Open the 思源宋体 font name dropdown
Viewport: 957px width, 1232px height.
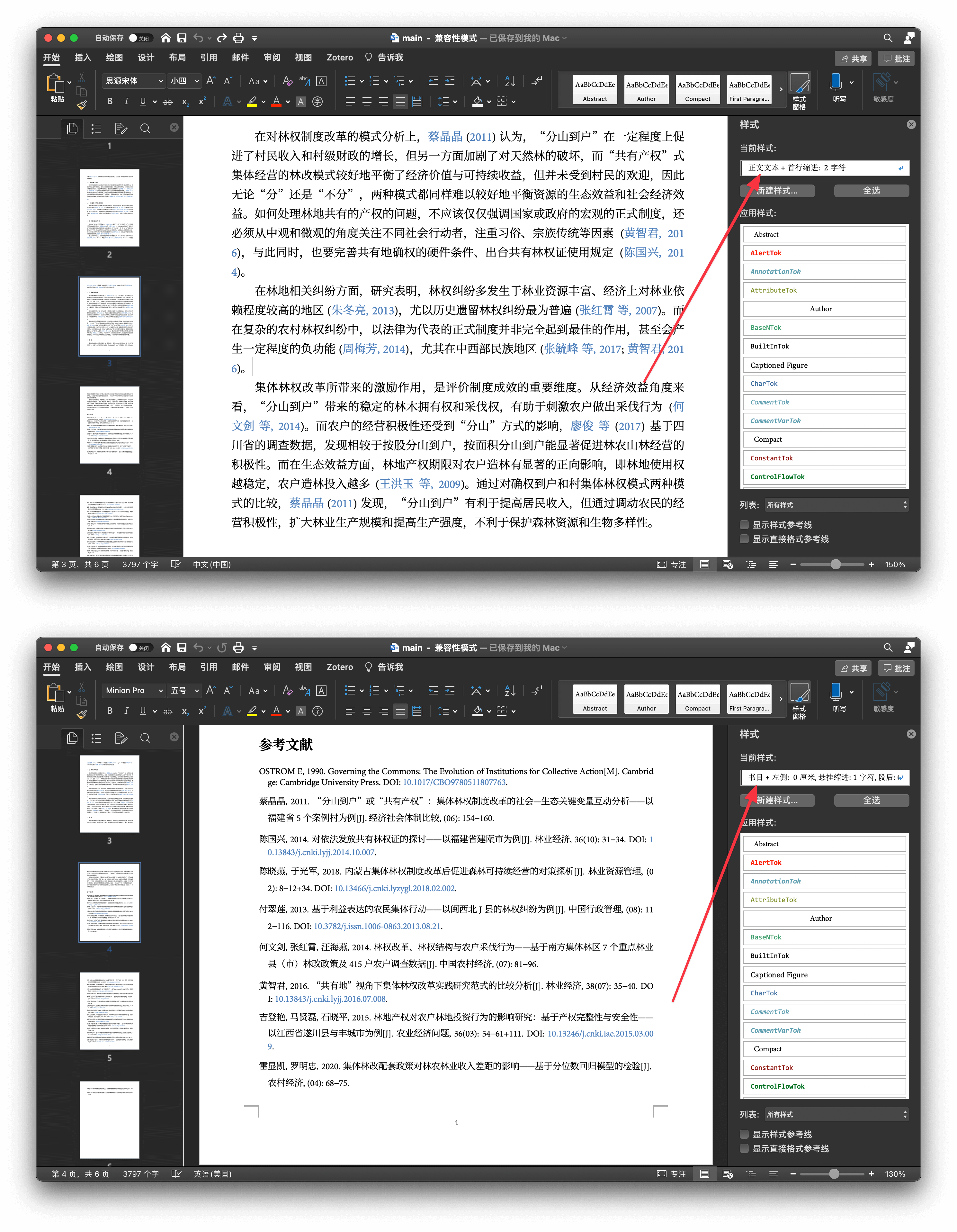point(161,81)
